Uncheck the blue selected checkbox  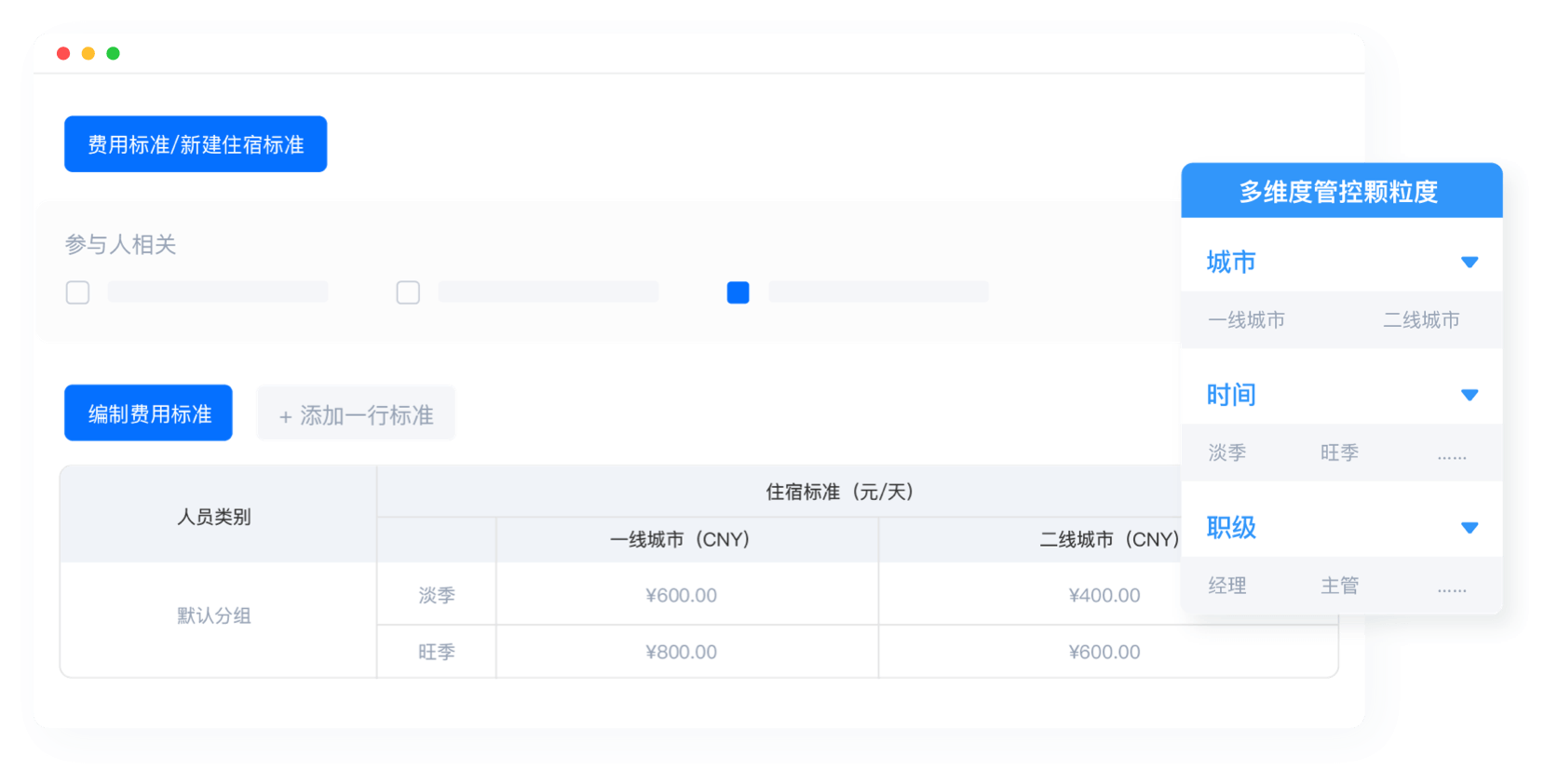738,292
